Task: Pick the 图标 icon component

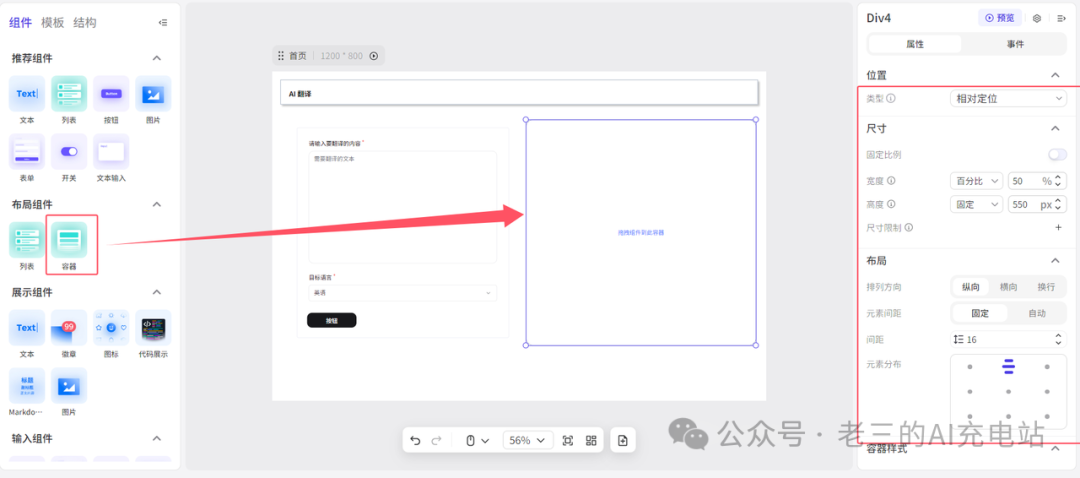Action: tap(111, 327)
